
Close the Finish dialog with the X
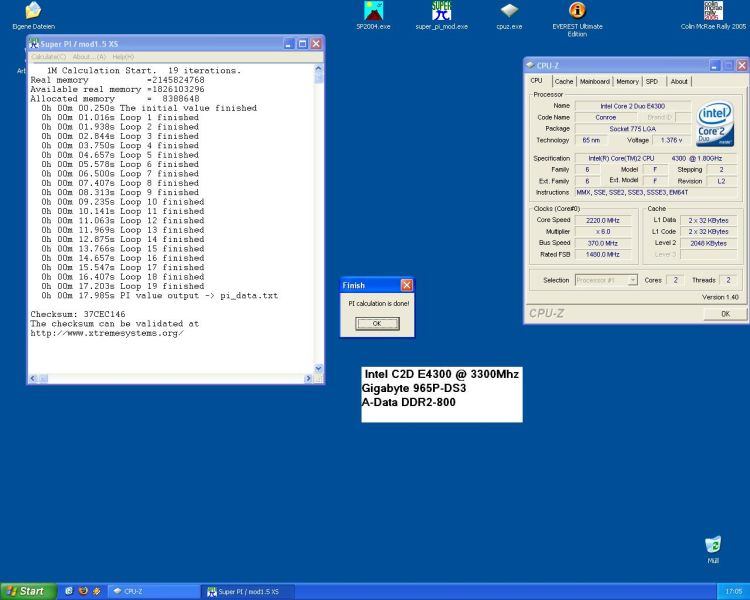click(x=407, y=285)
